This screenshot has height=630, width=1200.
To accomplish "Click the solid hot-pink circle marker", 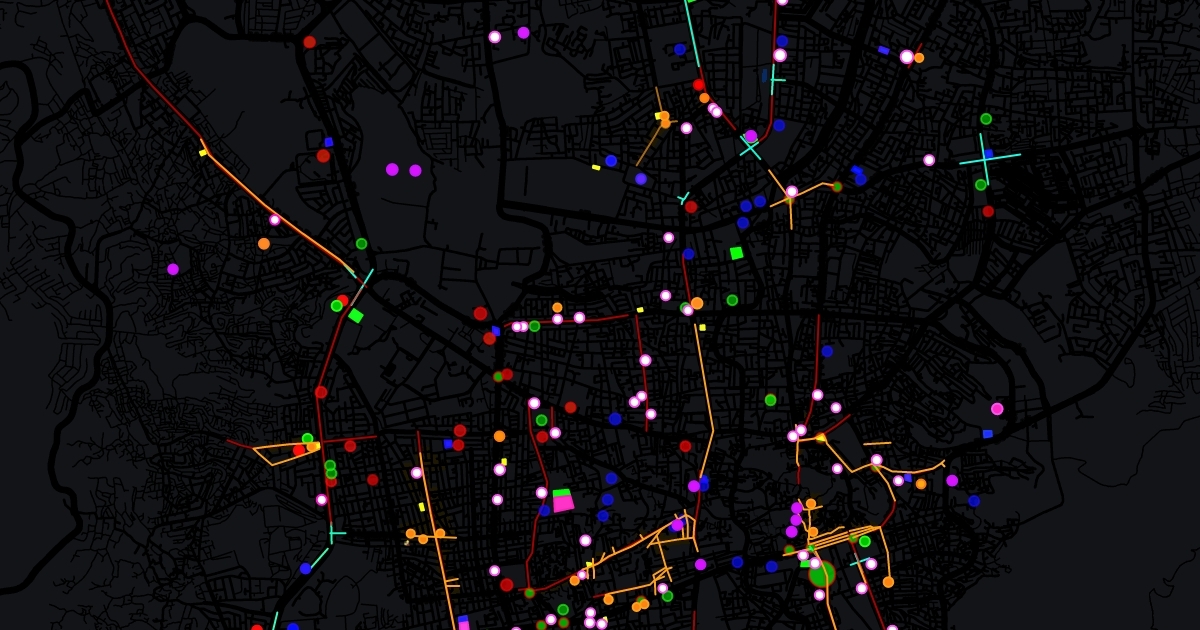I will [997, 409].
